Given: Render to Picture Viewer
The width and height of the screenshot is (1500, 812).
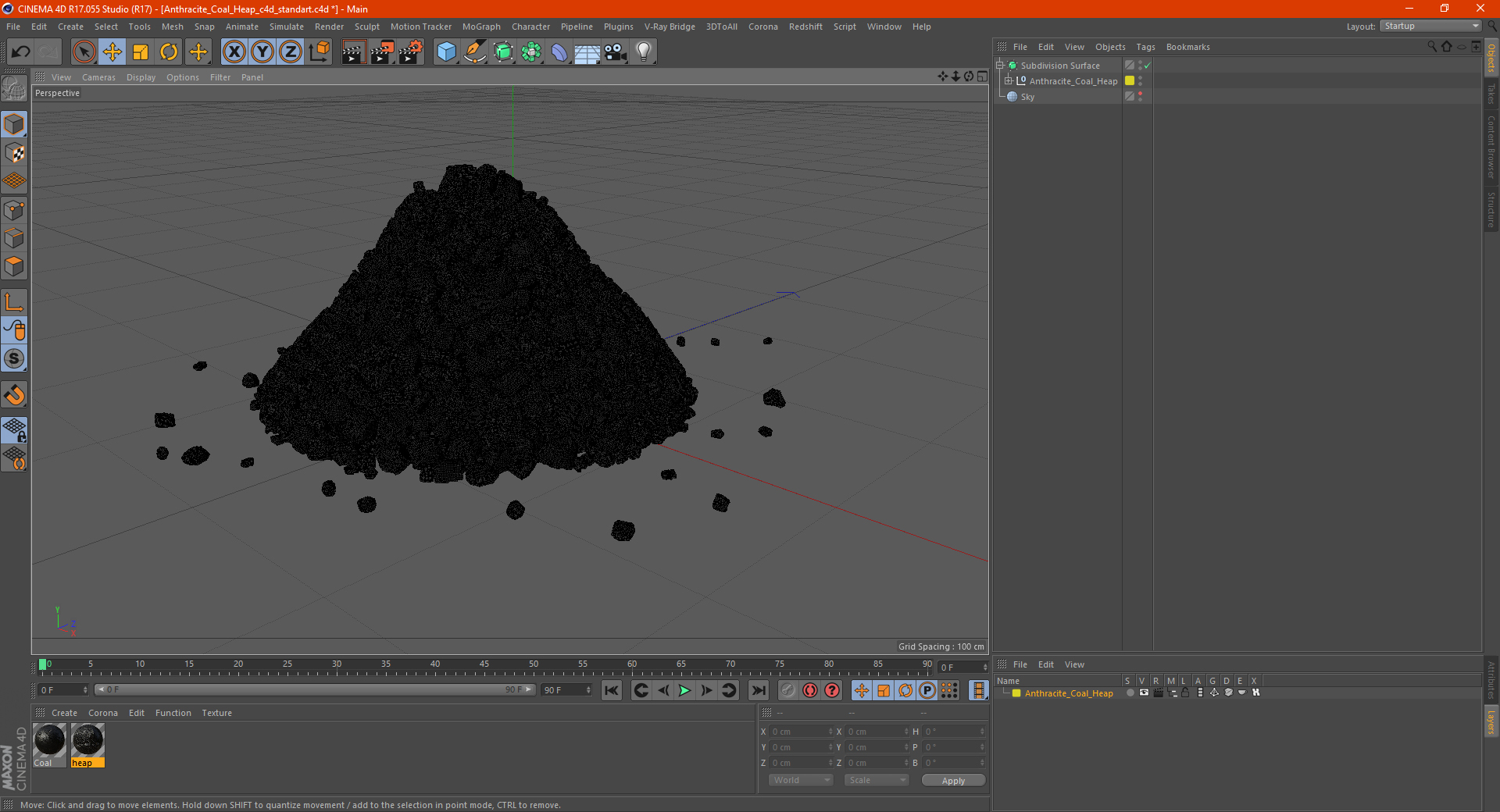Looking at the screenshot, I should pos(382,52).
